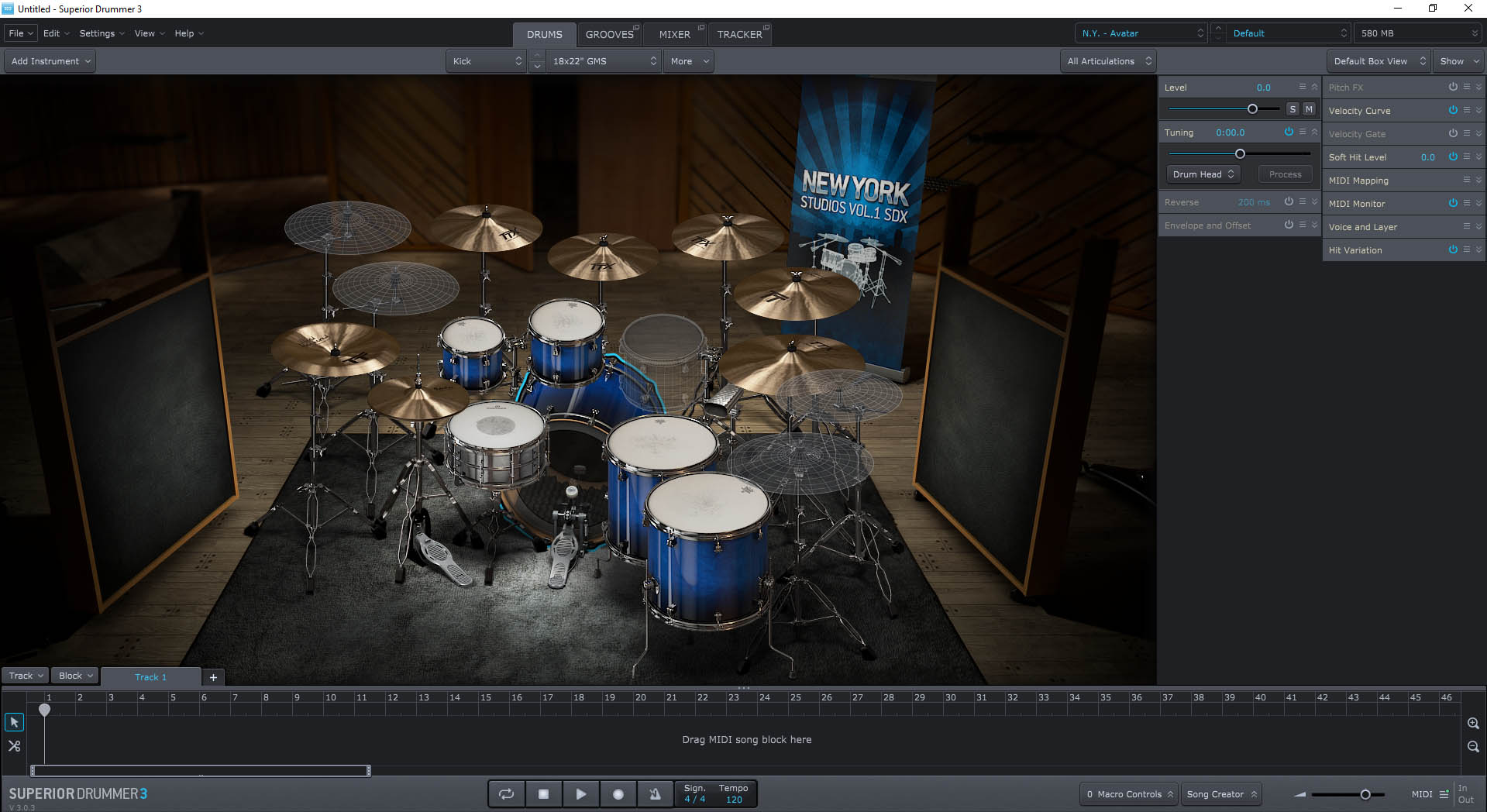1487x812 pixels.
Task: Open the All Articulations dropdown
Action: click(1108, 61)
